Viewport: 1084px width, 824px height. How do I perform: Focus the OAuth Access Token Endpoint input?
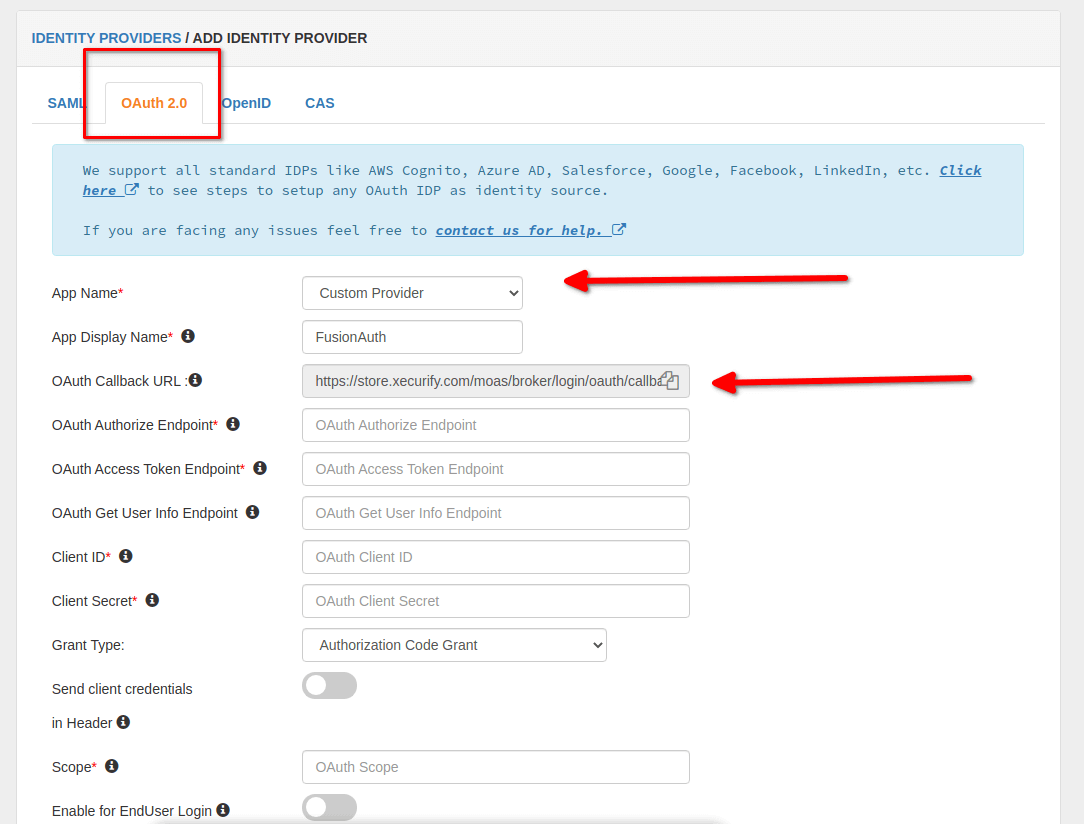click(496, 469)
